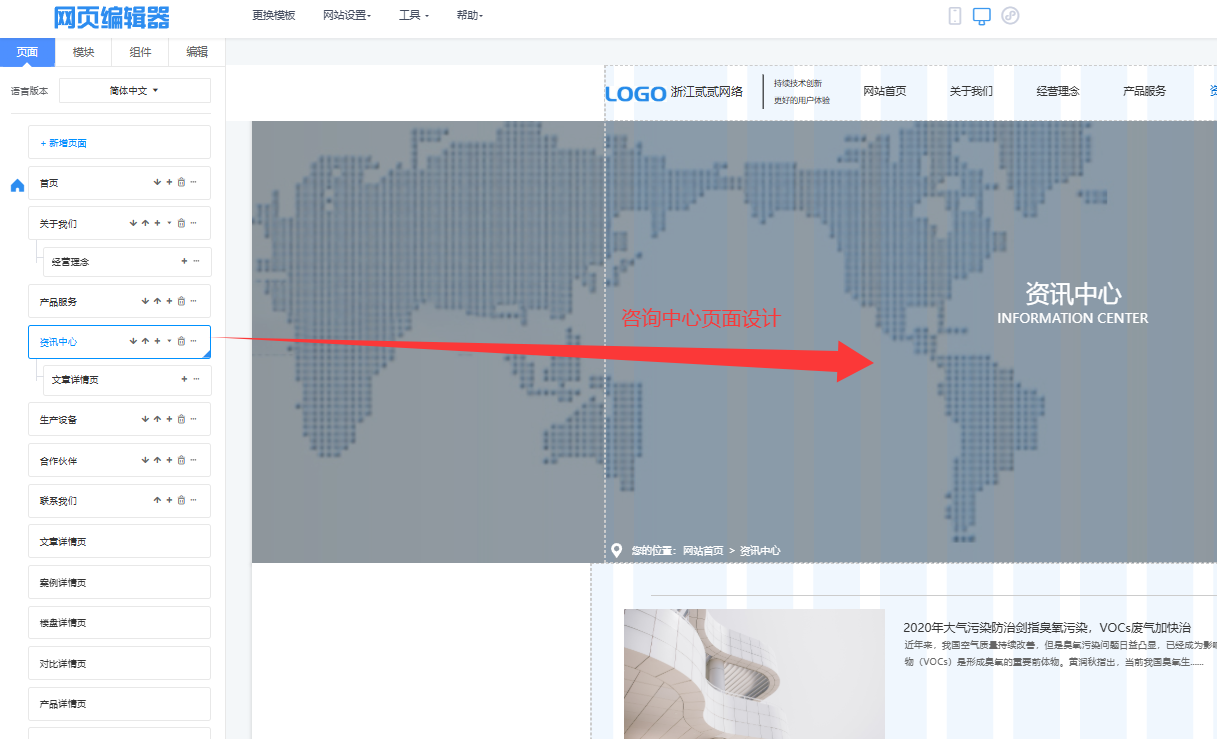Open the 工具 dropdown menu

(413, 15)
